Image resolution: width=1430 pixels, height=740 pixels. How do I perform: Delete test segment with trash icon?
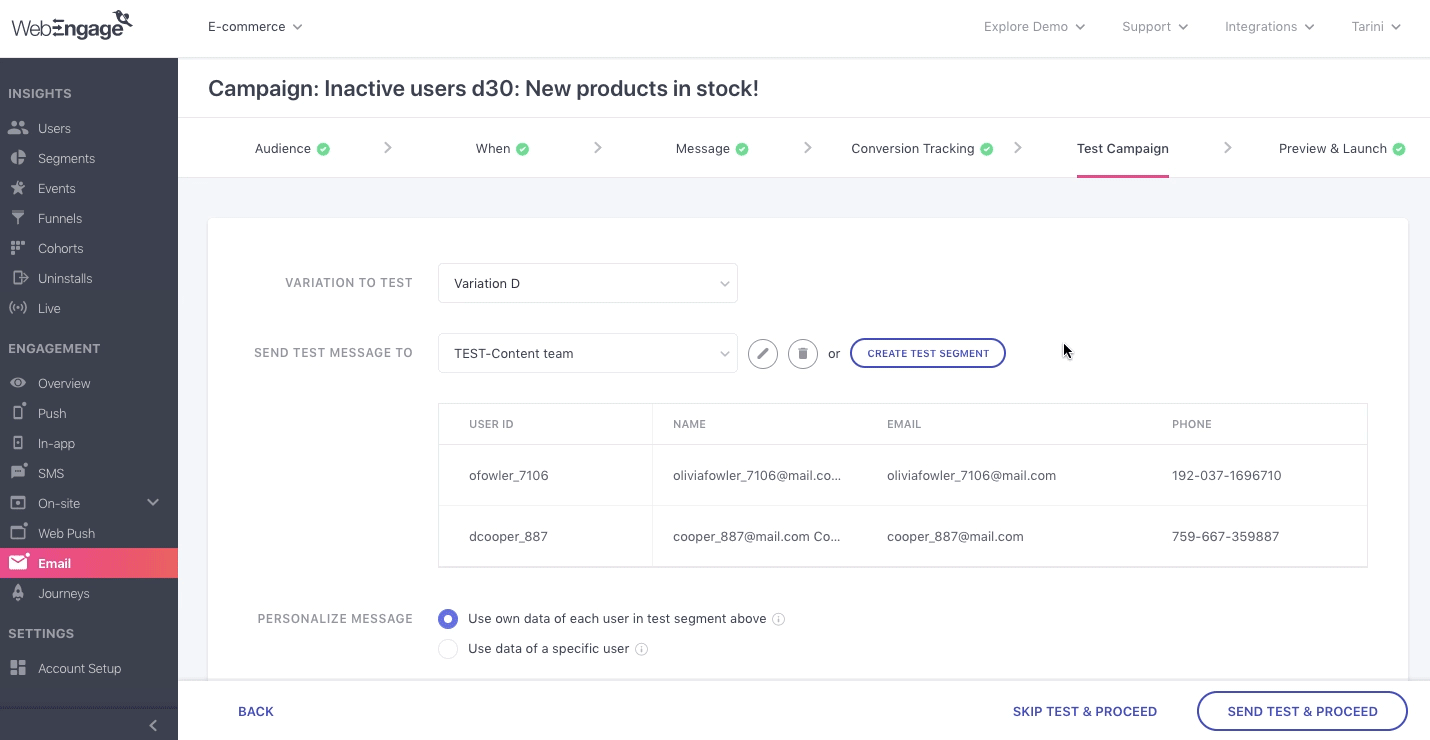[x=803, y=354]
